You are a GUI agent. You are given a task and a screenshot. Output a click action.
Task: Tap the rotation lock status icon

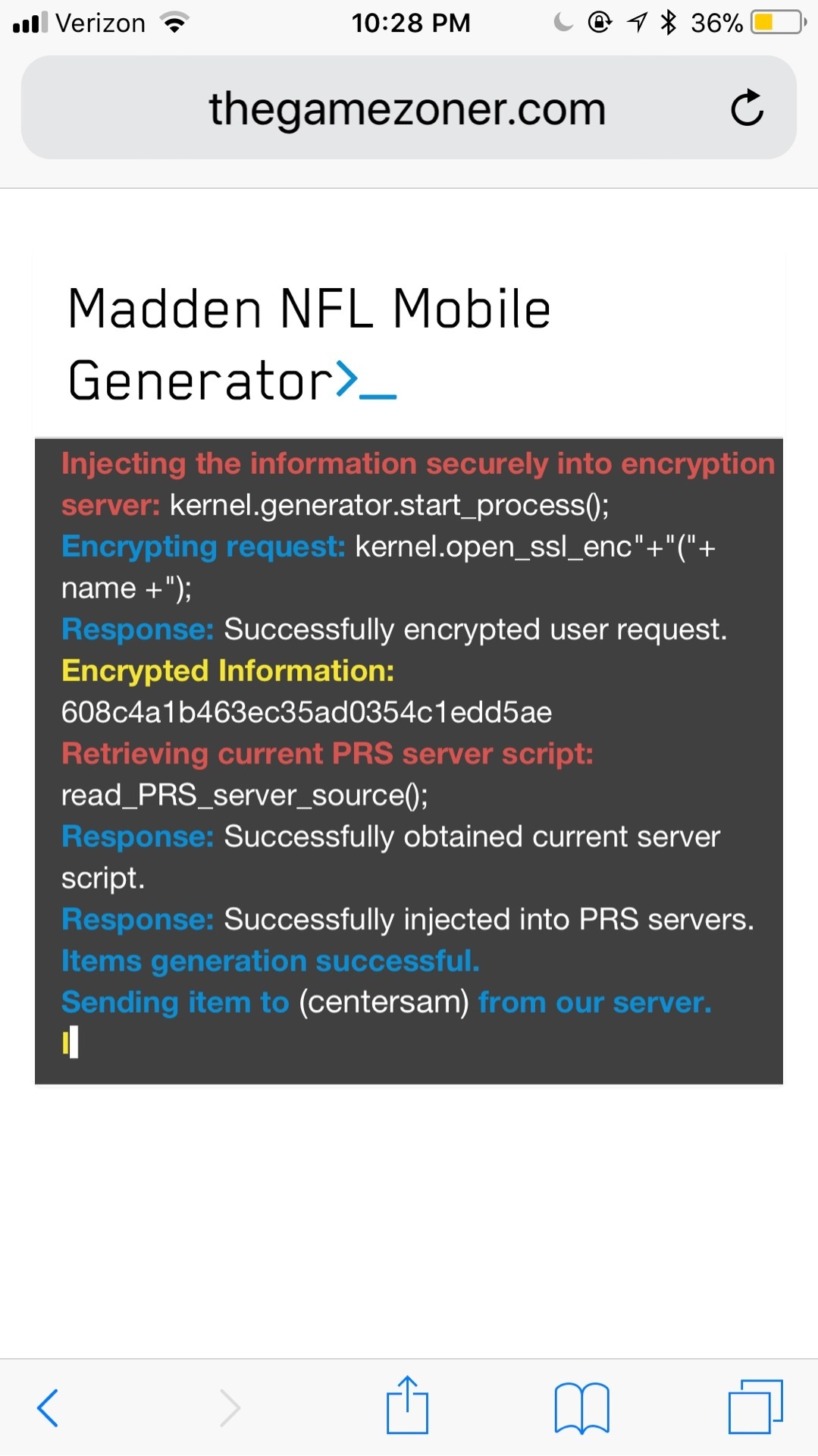(600, 23)
